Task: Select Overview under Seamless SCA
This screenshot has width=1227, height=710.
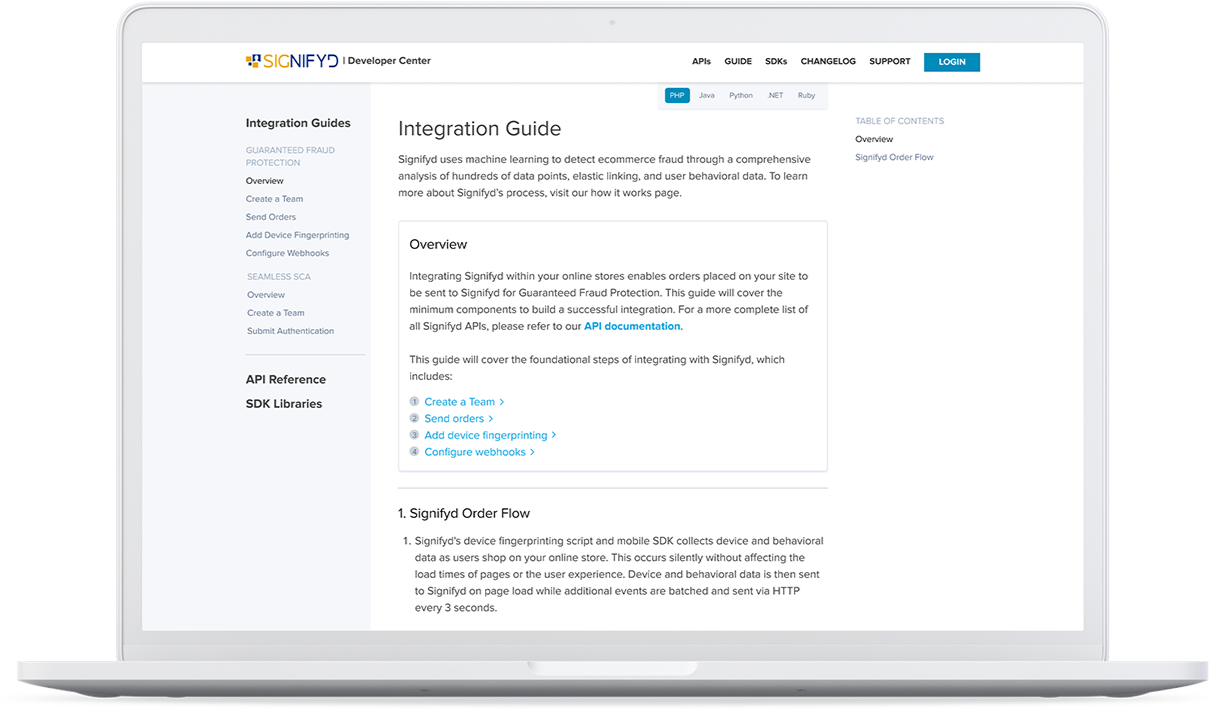Action: point(266,295)
